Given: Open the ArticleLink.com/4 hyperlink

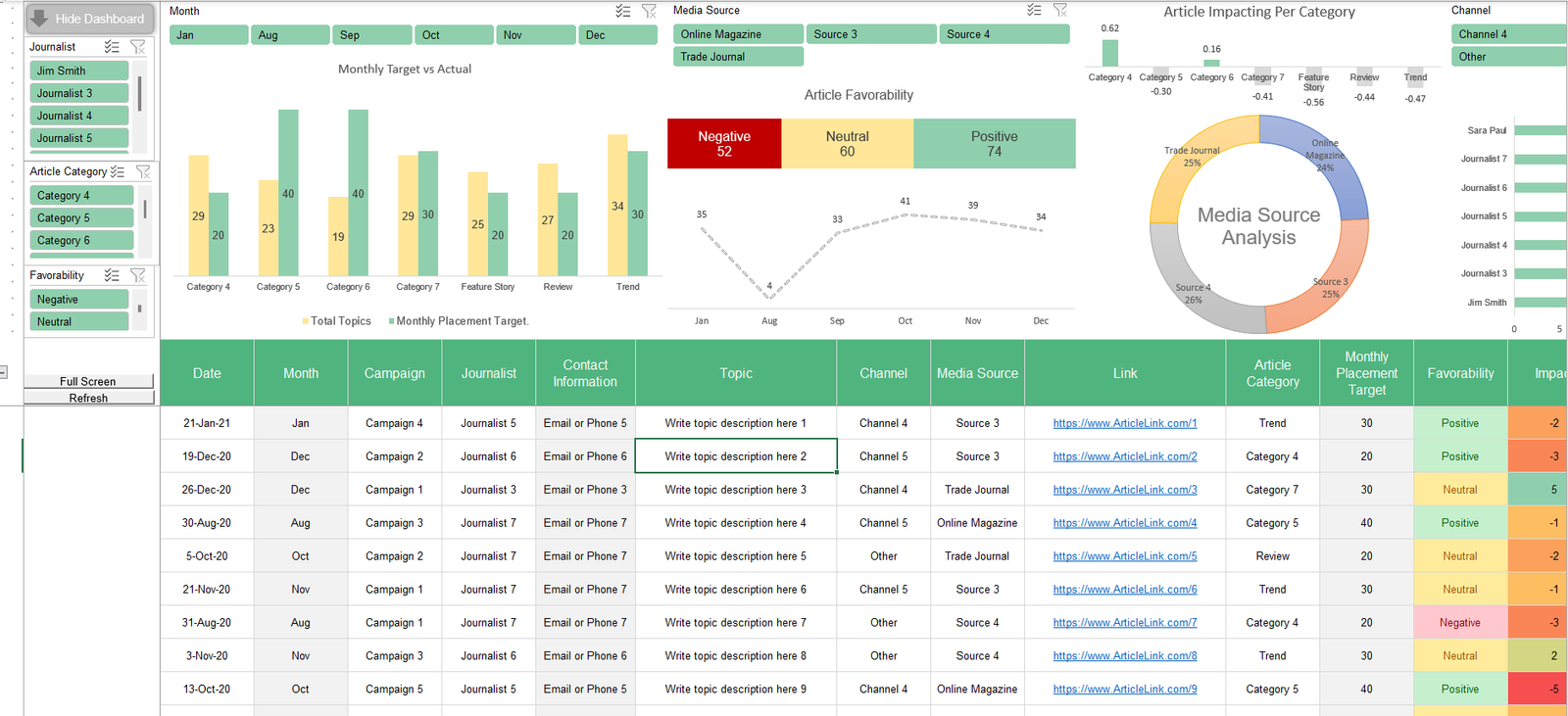Looking at the screenshot, I should point(1125,523).
